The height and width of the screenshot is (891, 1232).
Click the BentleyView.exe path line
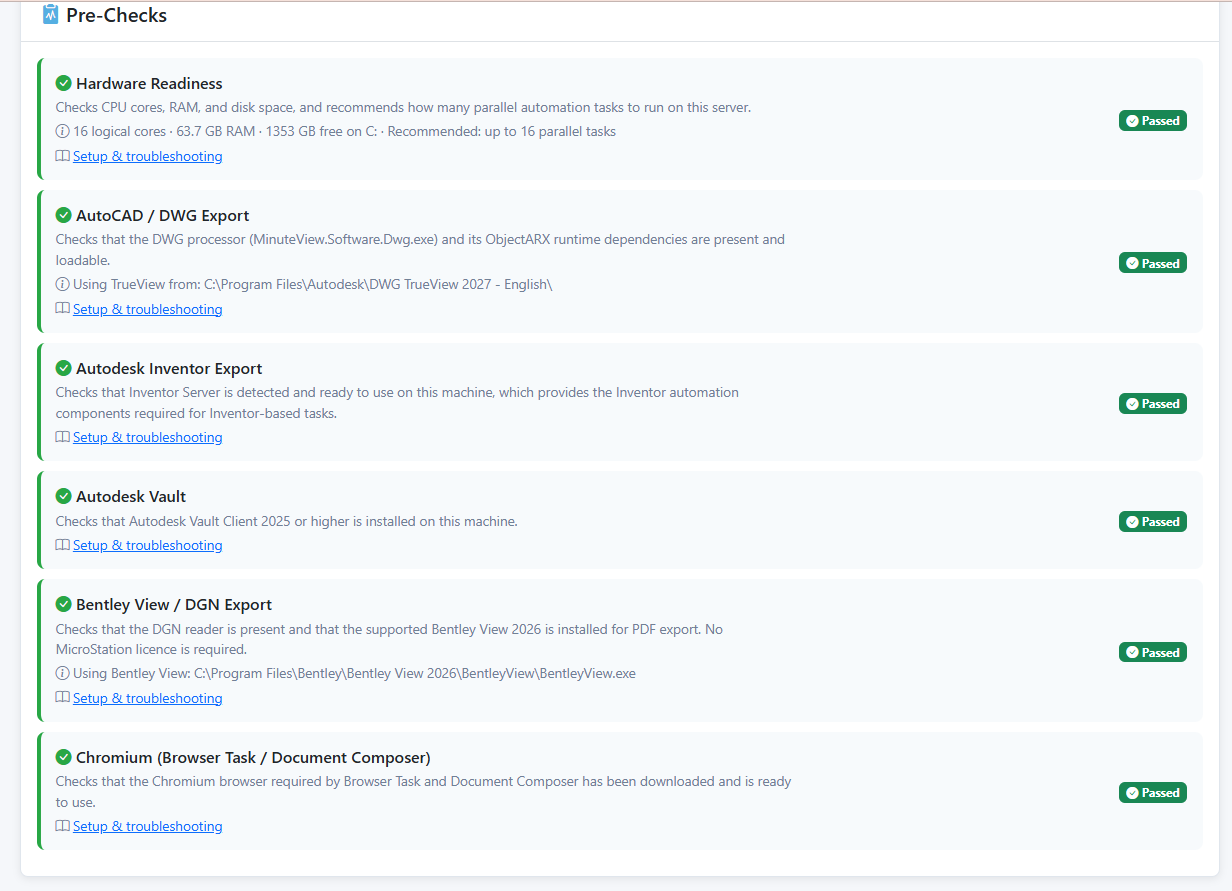(354, 673)
